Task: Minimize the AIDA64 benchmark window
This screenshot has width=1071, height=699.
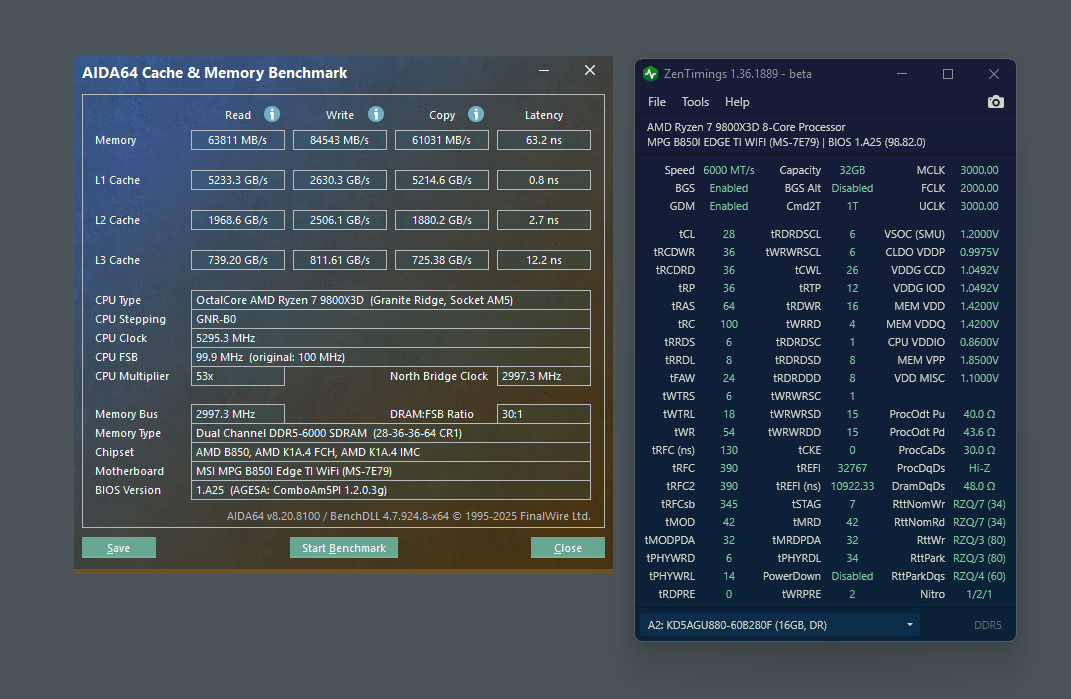Action: click(544, 71)
